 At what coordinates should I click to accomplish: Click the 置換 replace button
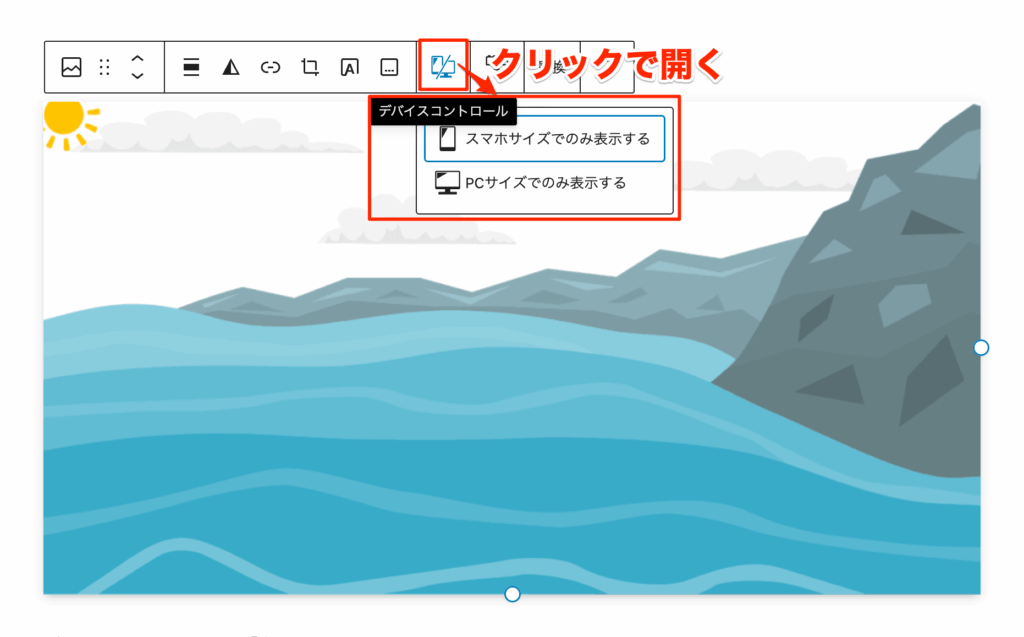[553, 67]
